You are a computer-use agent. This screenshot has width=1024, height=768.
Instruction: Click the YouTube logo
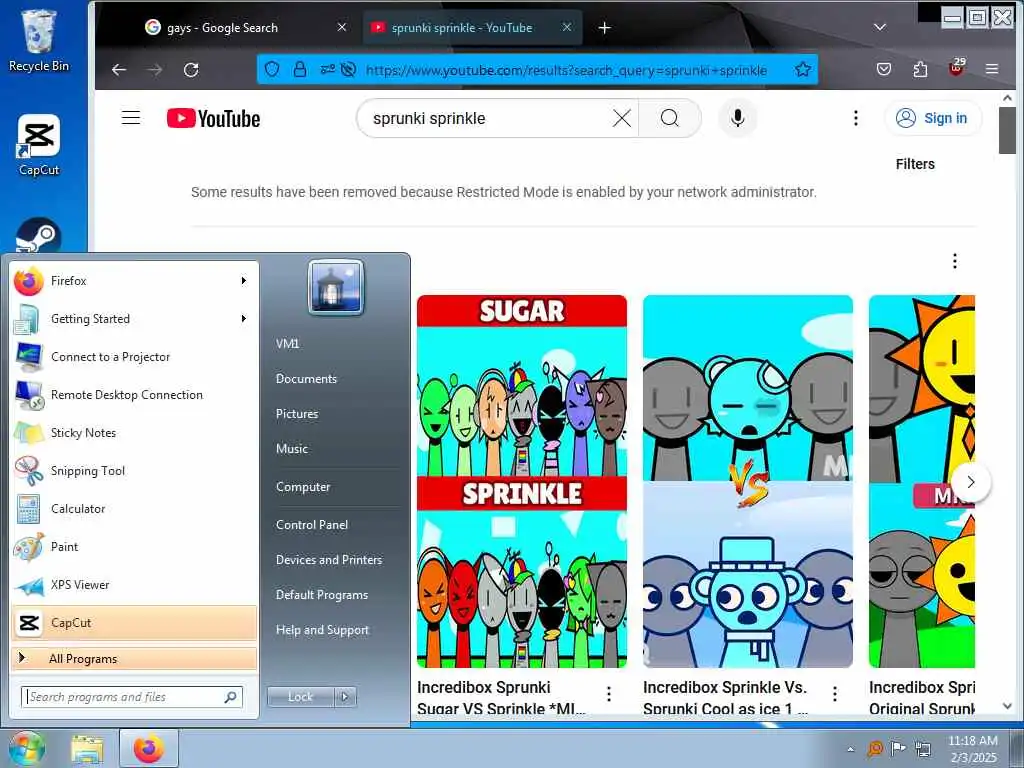pos(214,118)
